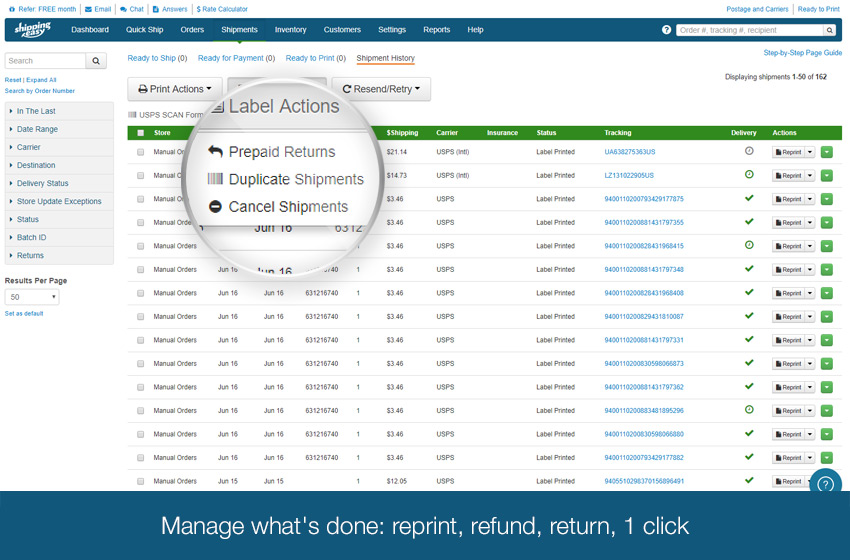Click the search magnifier button in sidebar
Screen dimensions: 850x560
click(x=96, y=61)
